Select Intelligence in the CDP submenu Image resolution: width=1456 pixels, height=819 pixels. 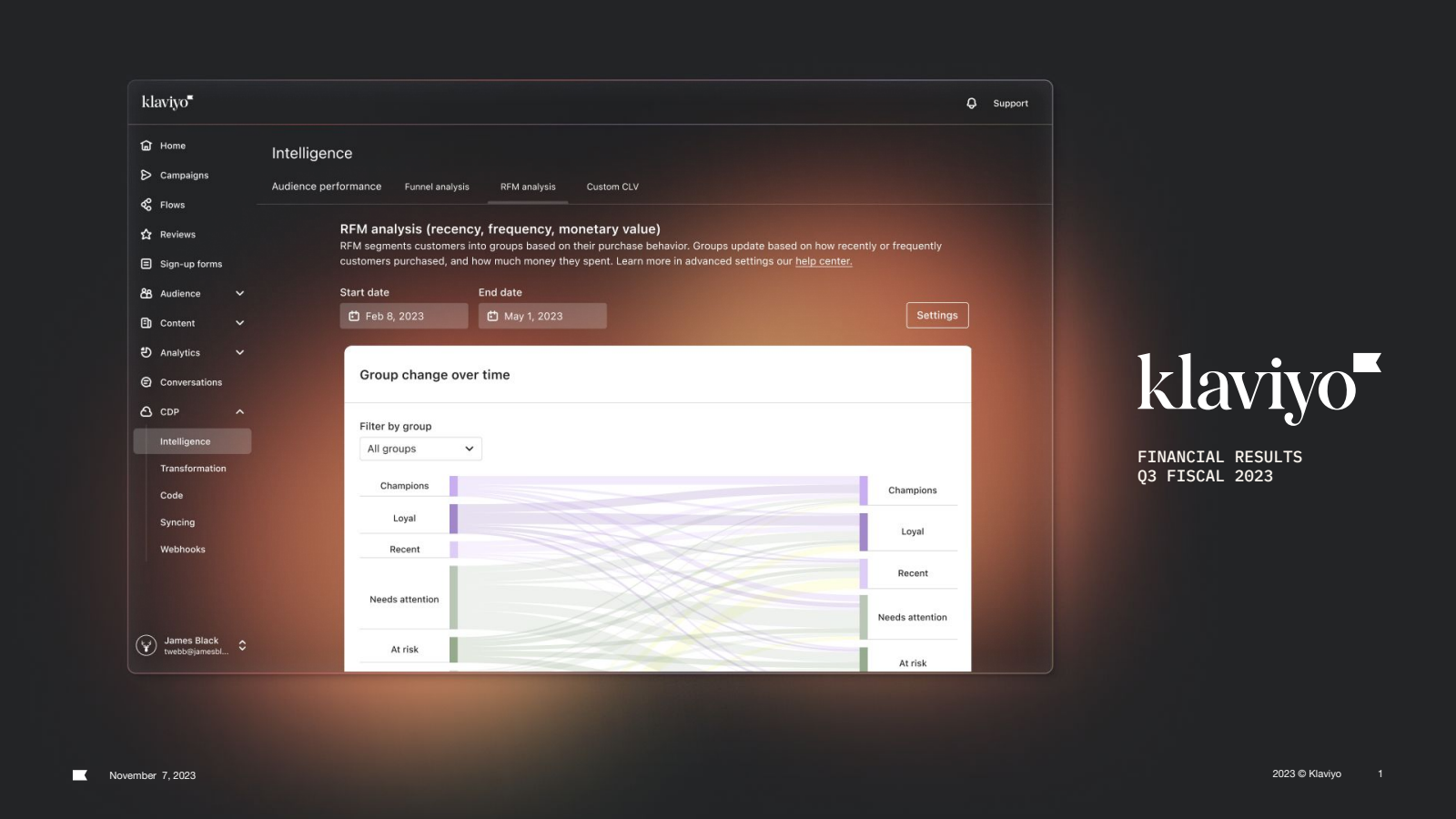pyautogui.click(x=192, y=441)
